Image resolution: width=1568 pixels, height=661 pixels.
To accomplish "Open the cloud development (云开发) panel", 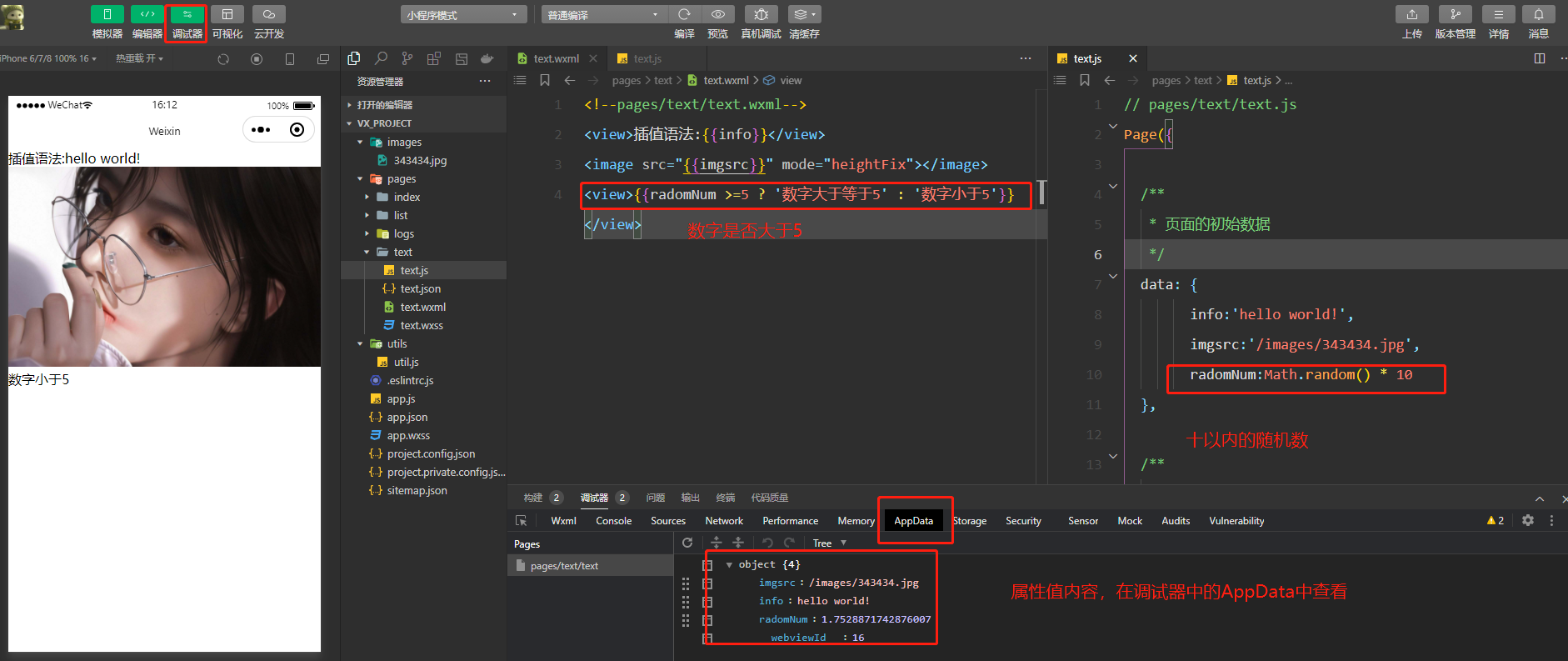I will point(269,14).
